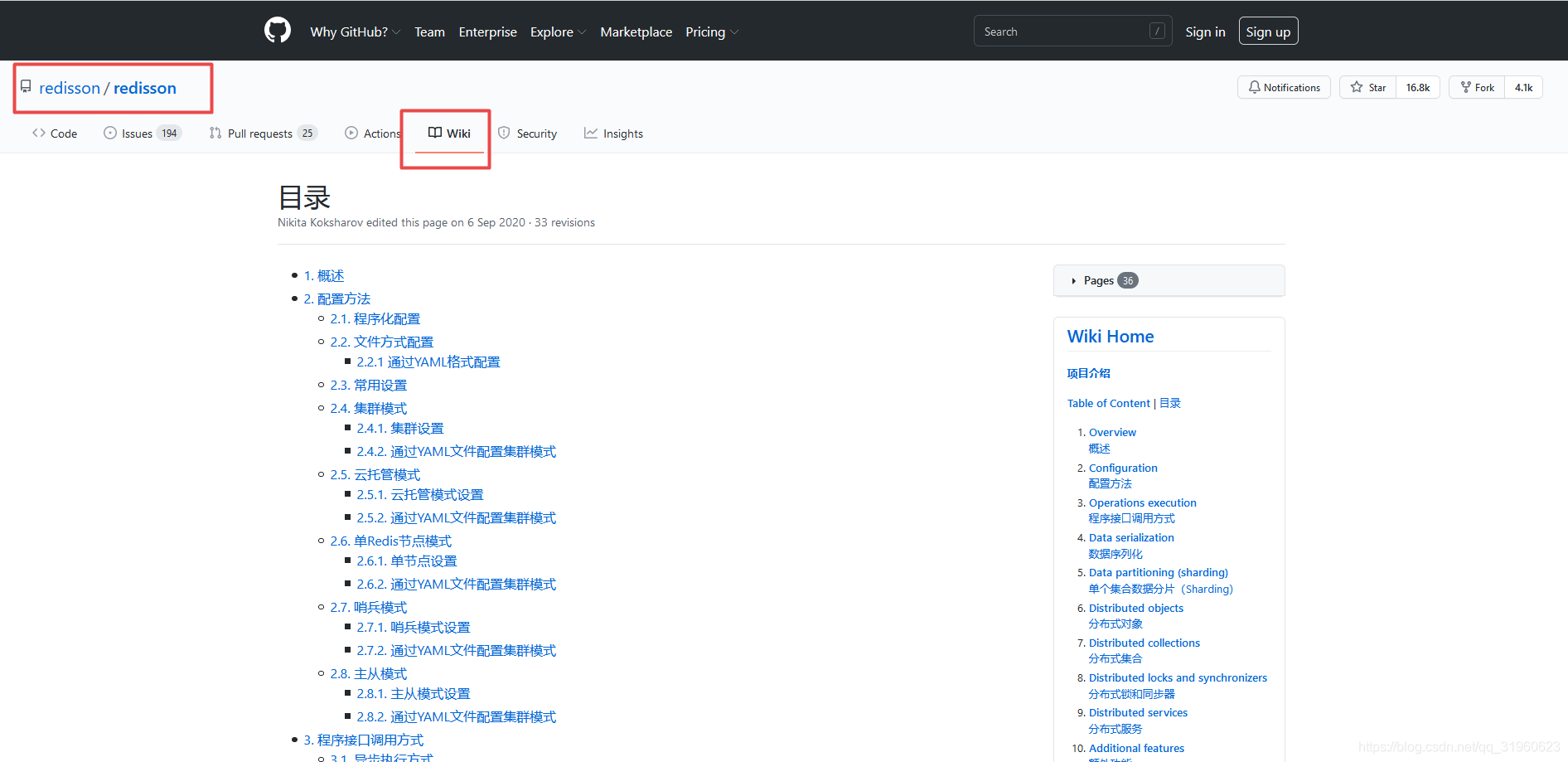Screen dimensions: 1568x762
Task: Select the Wiki tab
Action: (x=449, y=133)
